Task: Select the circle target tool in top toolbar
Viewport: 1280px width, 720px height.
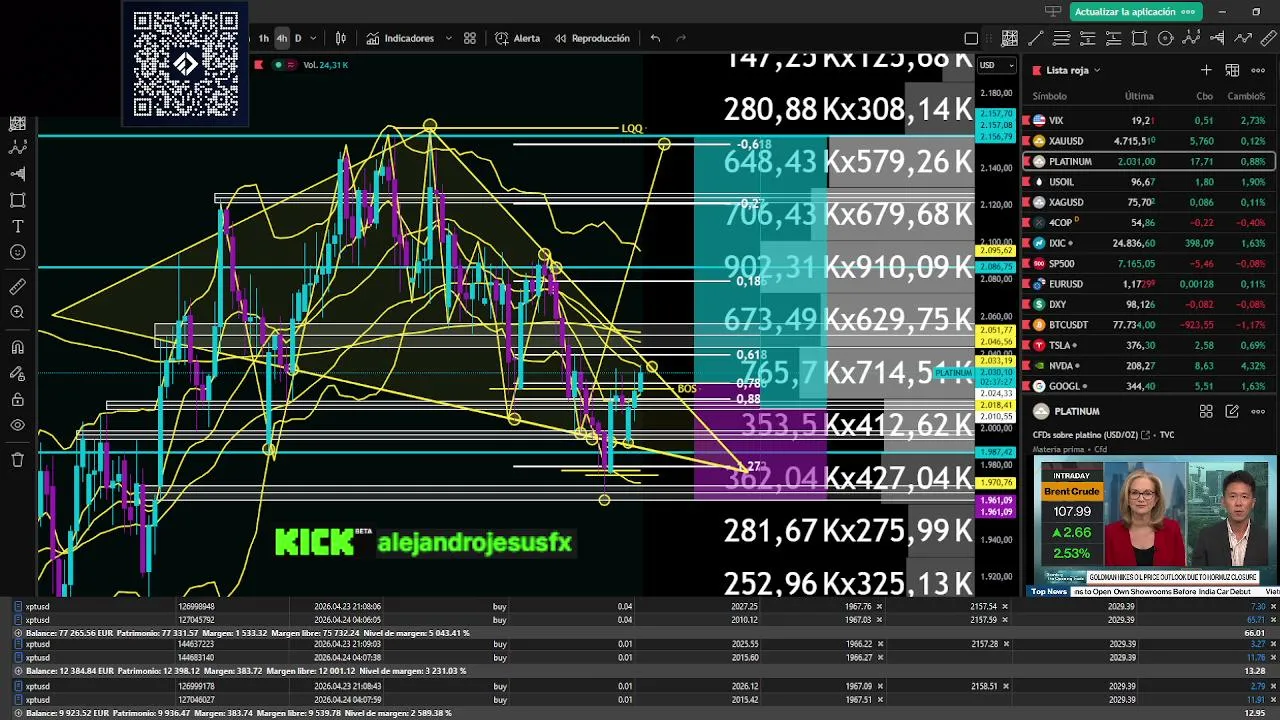Action: pyautogui.click(x=1165, y=38)
